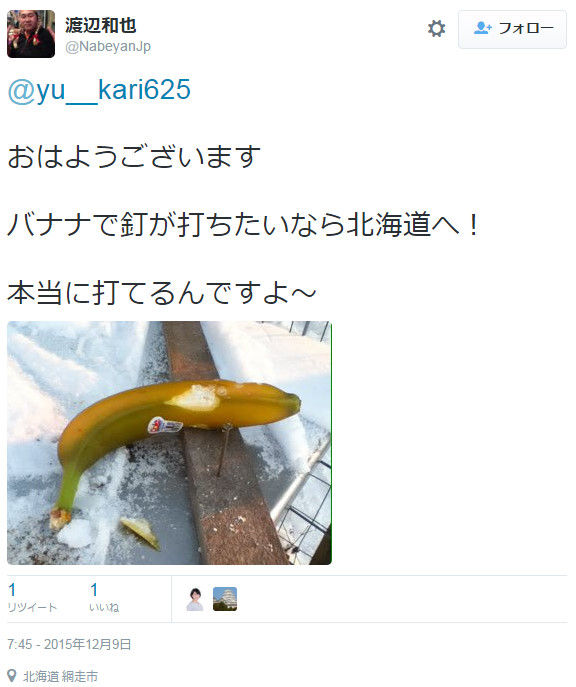Viewport: 576px width, 687px height.
Task: Enlarge the frozen banana photo
Action: coord(170,443)
